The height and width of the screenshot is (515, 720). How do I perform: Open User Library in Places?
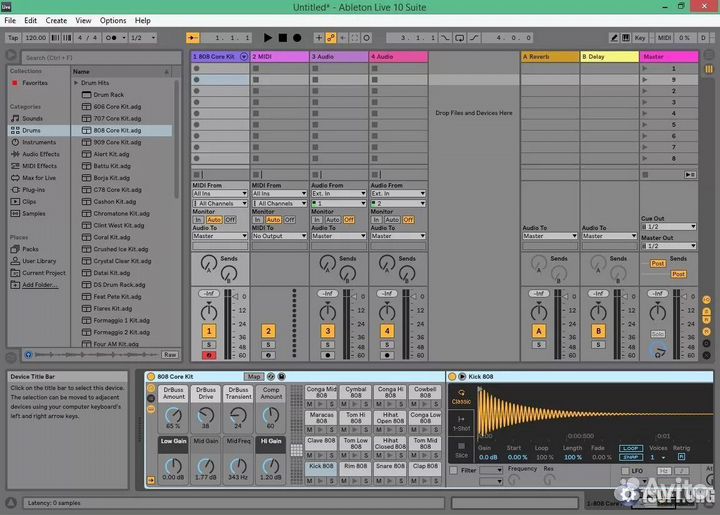point(39,261)
